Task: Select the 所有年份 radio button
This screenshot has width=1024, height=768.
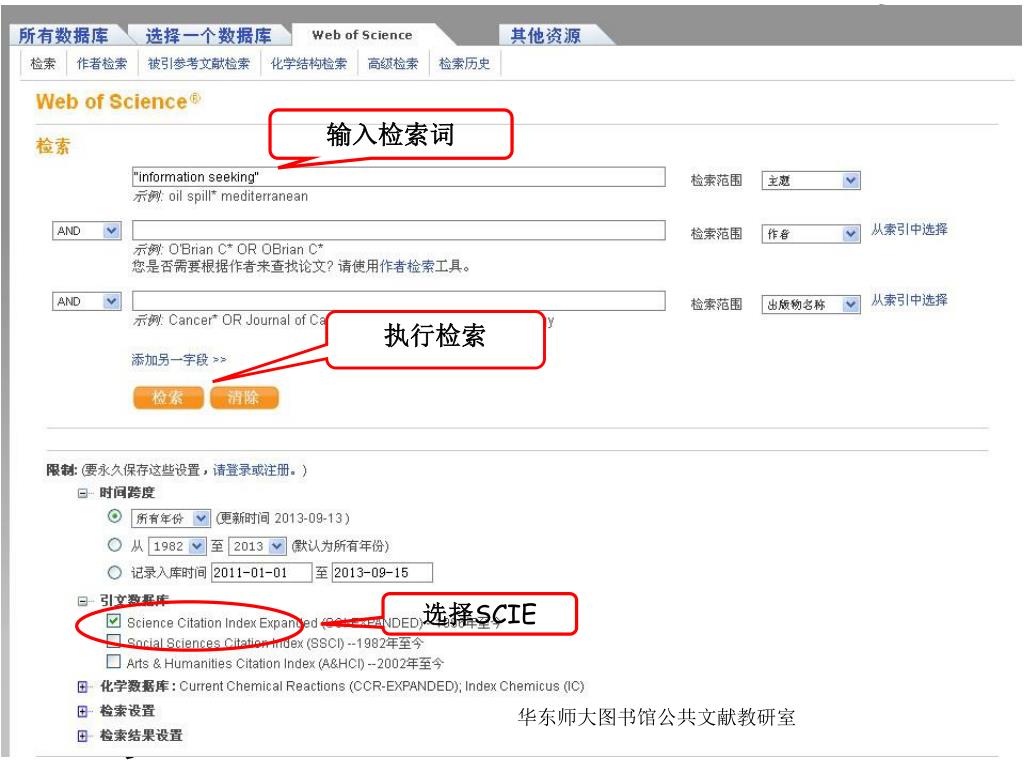Action: pos(115,517)
